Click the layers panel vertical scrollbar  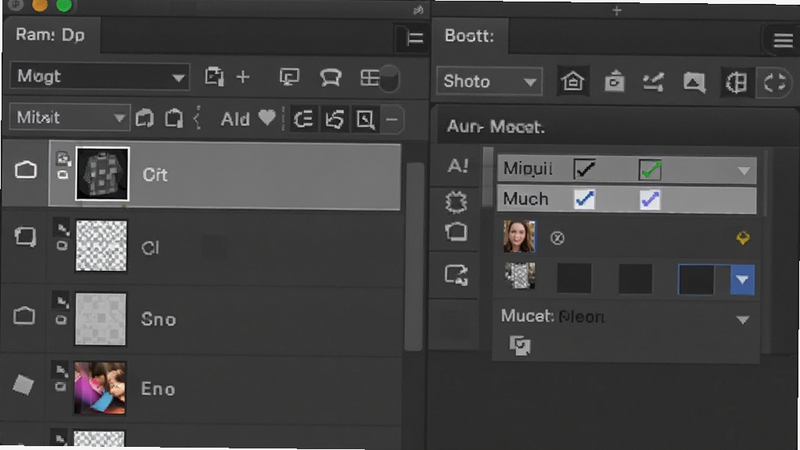pyautogui.click(x=414, y=256)
